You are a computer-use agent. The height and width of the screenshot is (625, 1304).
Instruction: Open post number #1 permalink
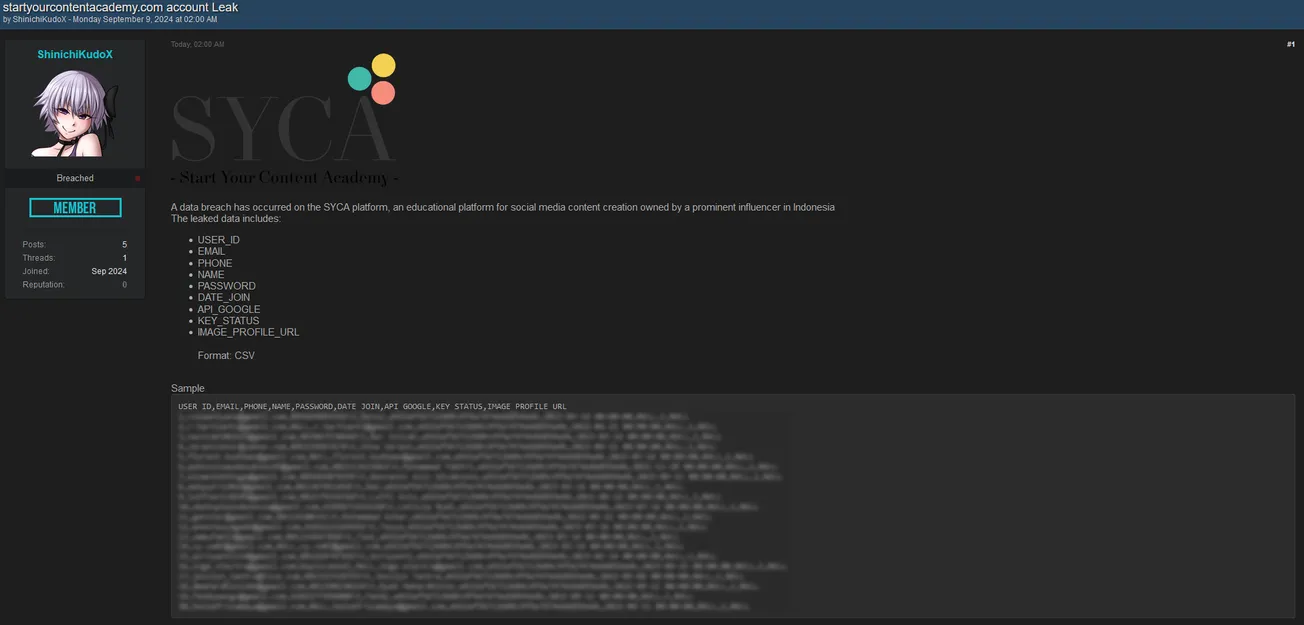(1290, 44)
